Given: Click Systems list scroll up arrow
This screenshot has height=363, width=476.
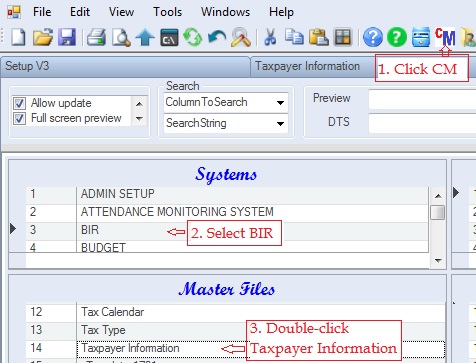Looking at the screenshot, I should pos(438,196).
